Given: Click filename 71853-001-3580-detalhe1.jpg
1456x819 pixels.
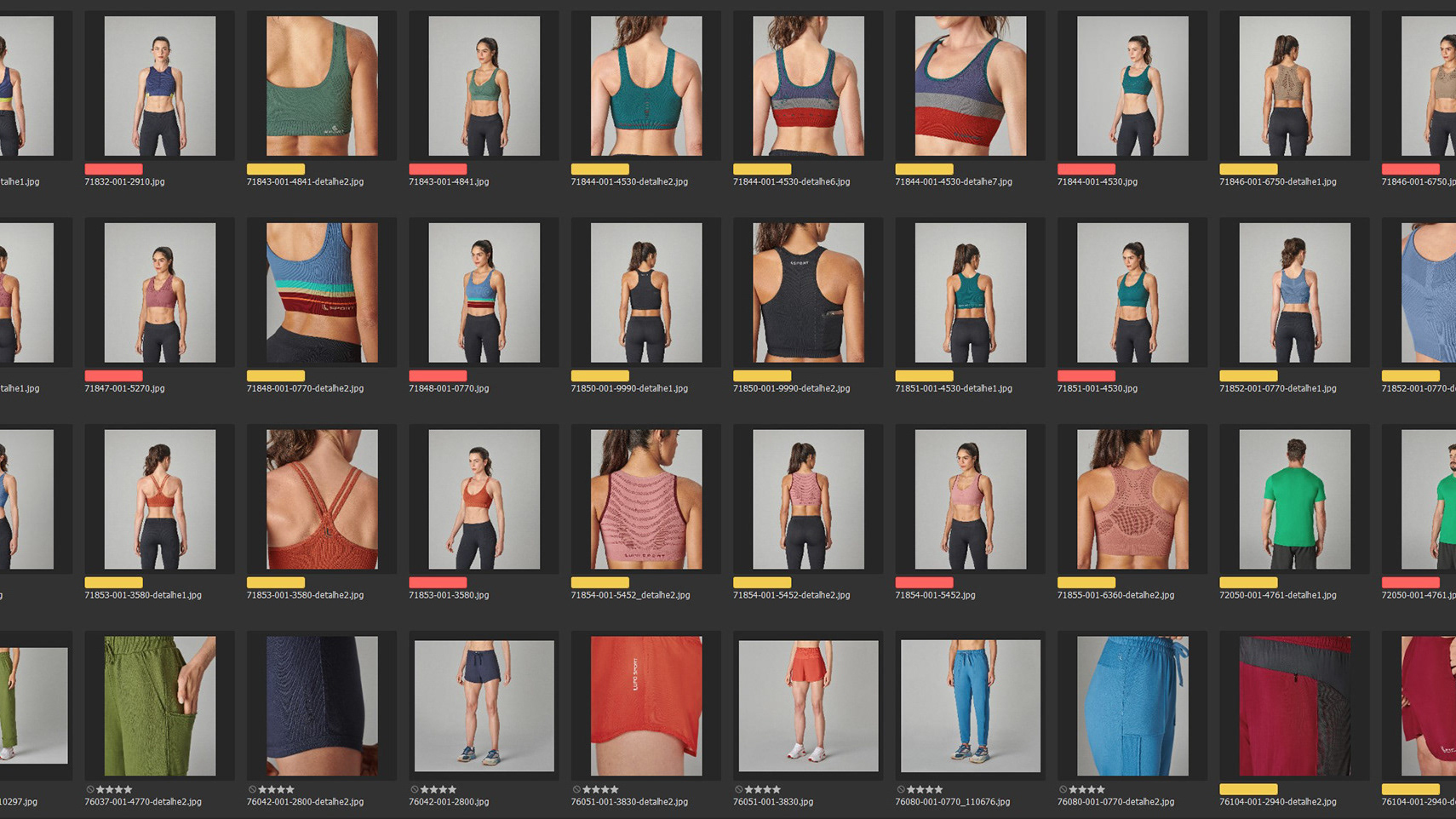Looking at the screenshot, I should click(x=143, y=595).
